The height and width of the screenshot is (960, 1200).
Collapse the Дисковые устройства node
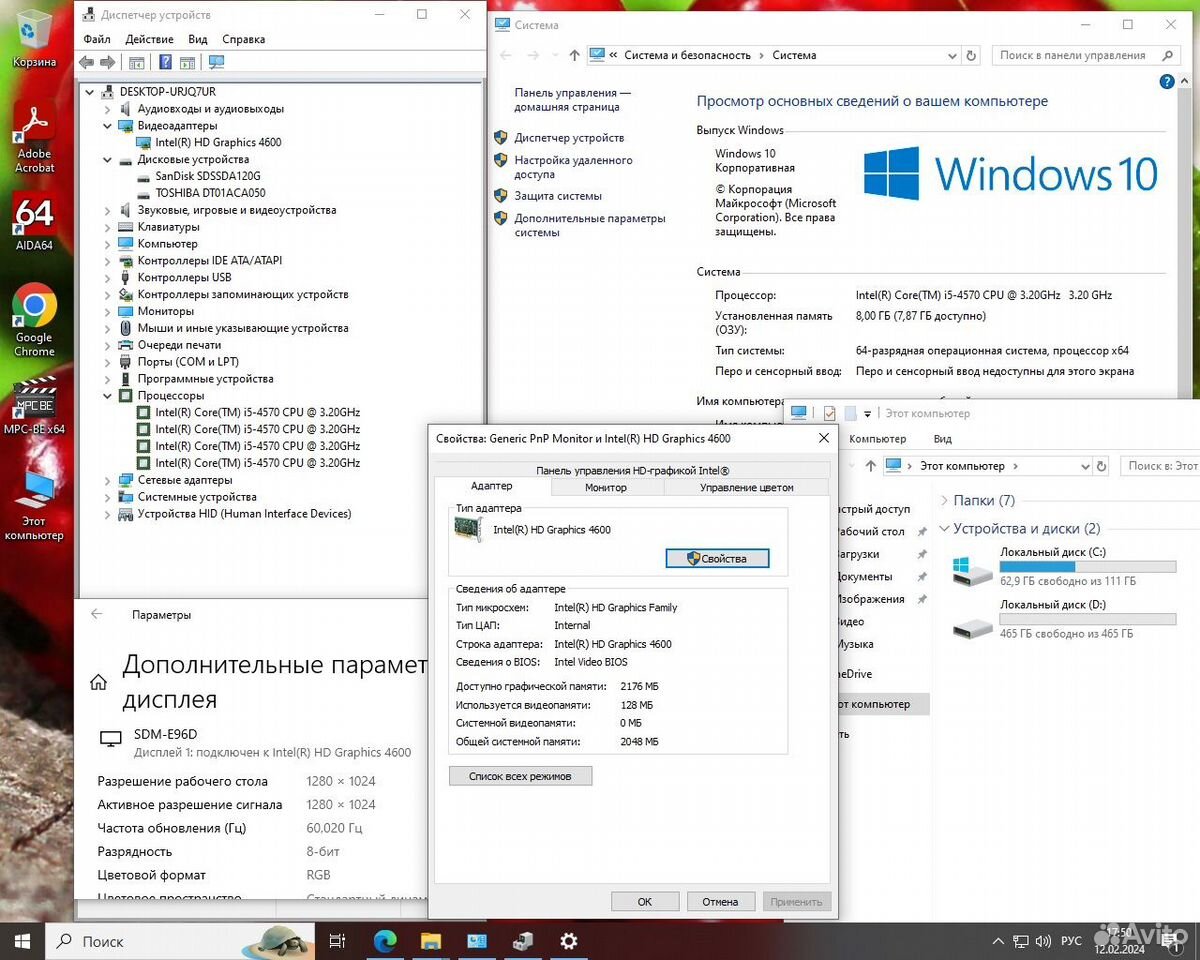tap(107, 160)
